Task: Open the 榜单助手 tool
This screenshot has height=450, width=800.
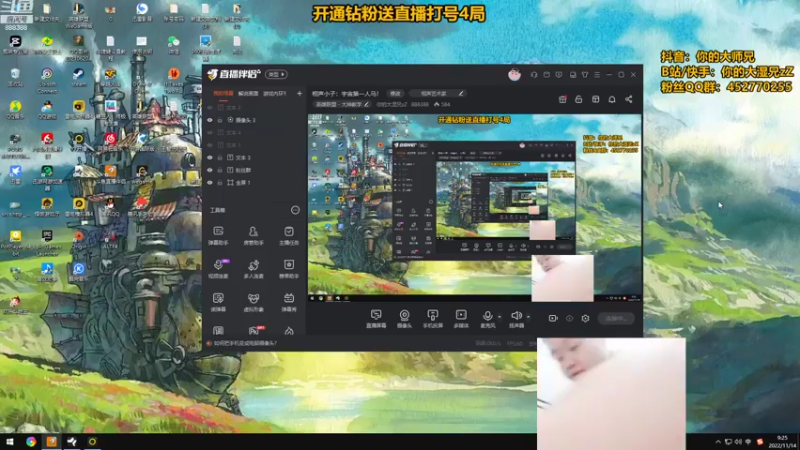Action: coord(289,269)
